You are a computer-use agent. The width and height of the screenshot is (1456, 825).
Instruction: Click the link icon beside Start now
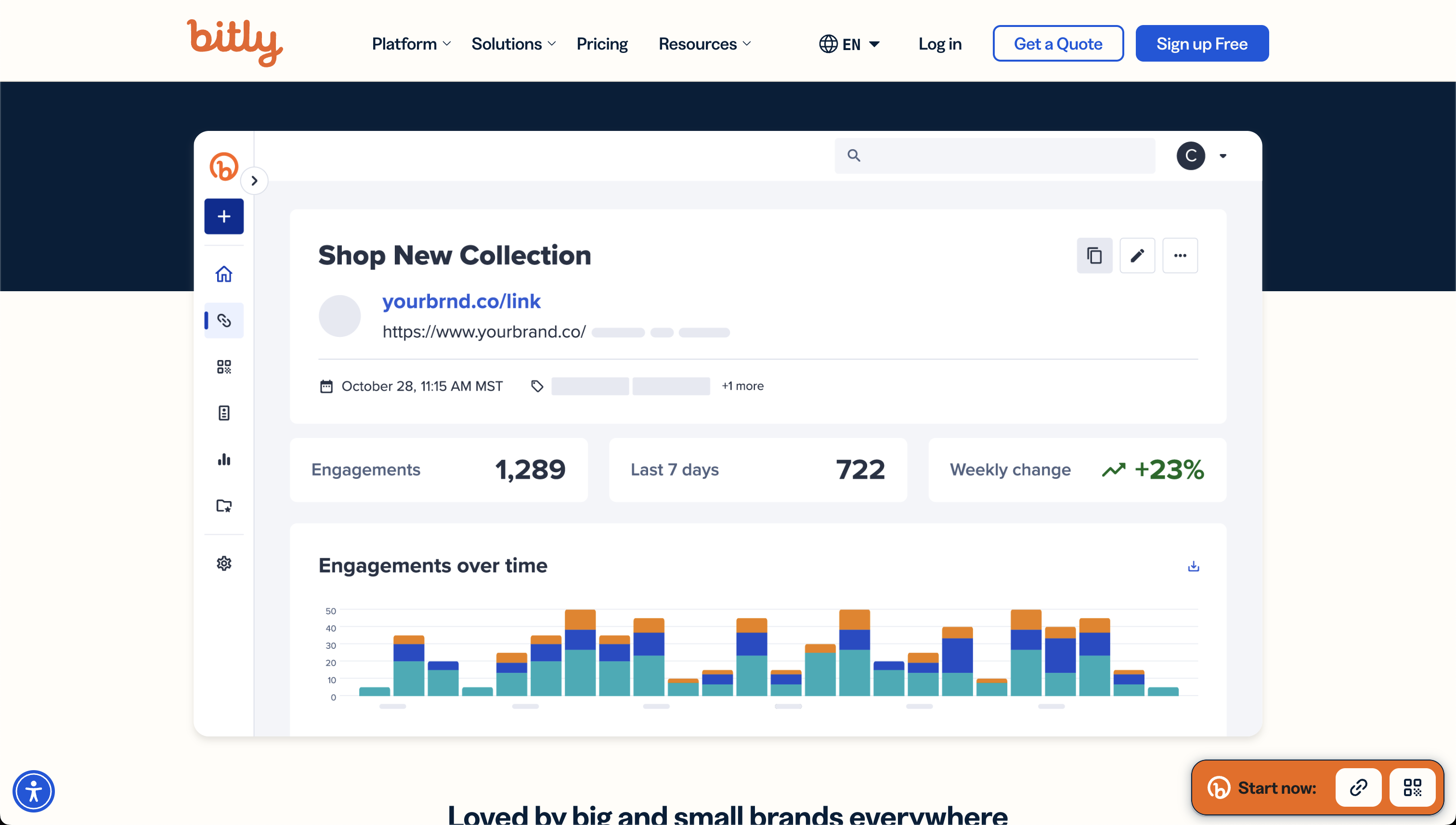pos(1358,787)
